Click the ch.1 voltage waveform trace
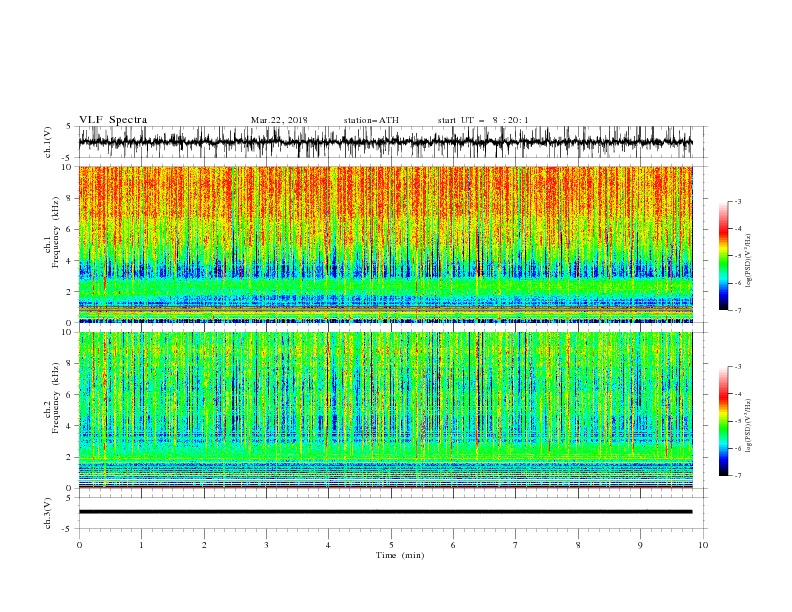This screenshot has height=612, width=792. [x=385, y=142]
